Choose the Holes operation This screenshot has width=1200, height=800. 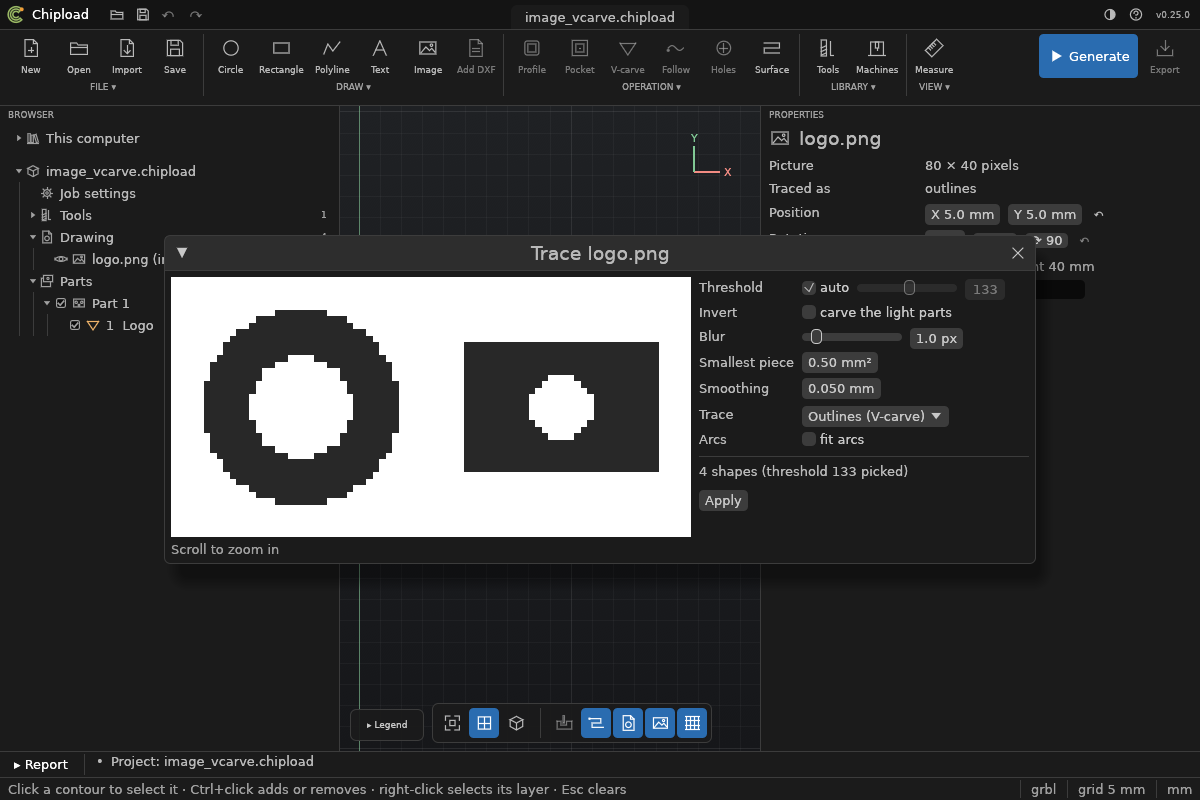(724, 56)
